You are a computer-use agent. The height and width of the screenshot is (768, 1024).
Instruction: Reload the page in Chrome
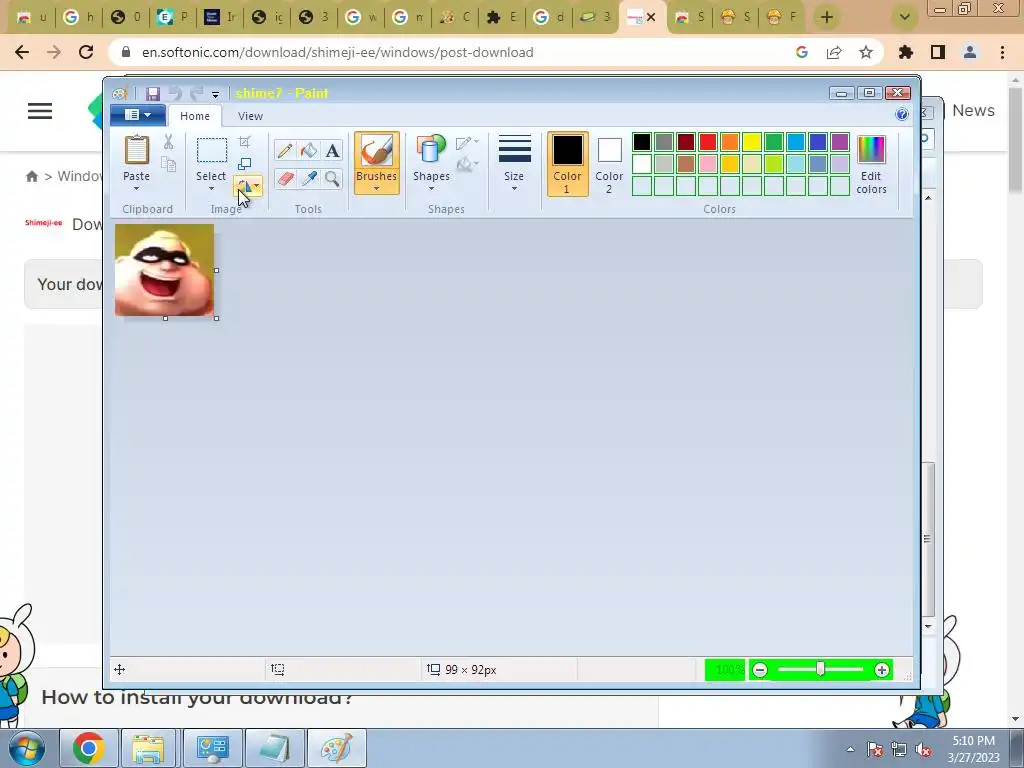point(86,52)
